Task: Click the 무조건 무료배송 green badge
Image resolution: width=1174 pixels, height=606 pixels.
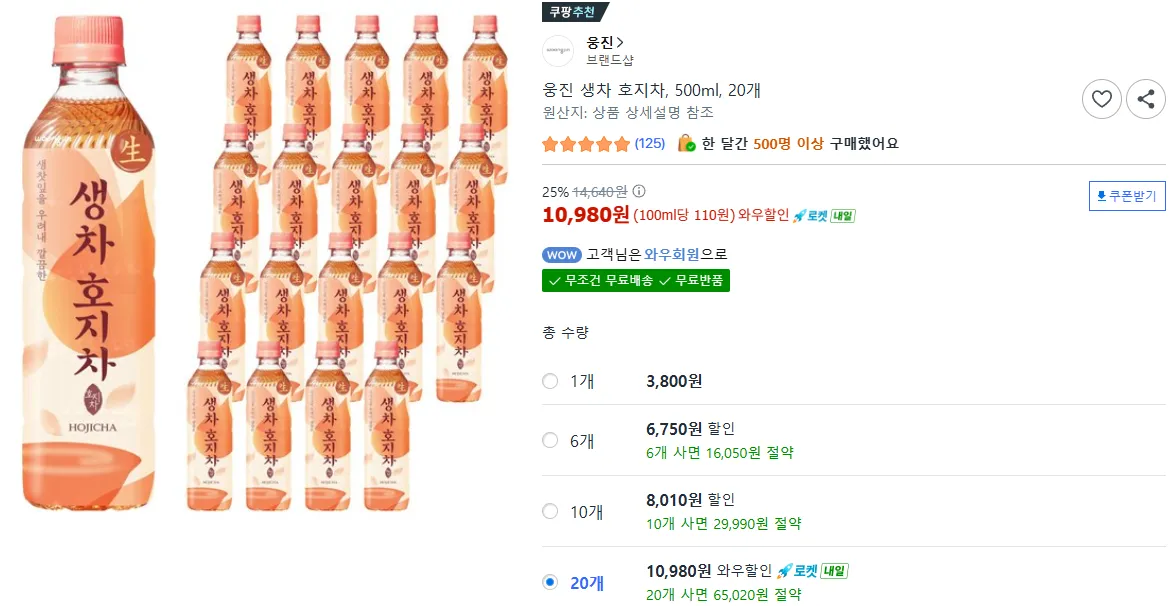Action: coord(598,281)
